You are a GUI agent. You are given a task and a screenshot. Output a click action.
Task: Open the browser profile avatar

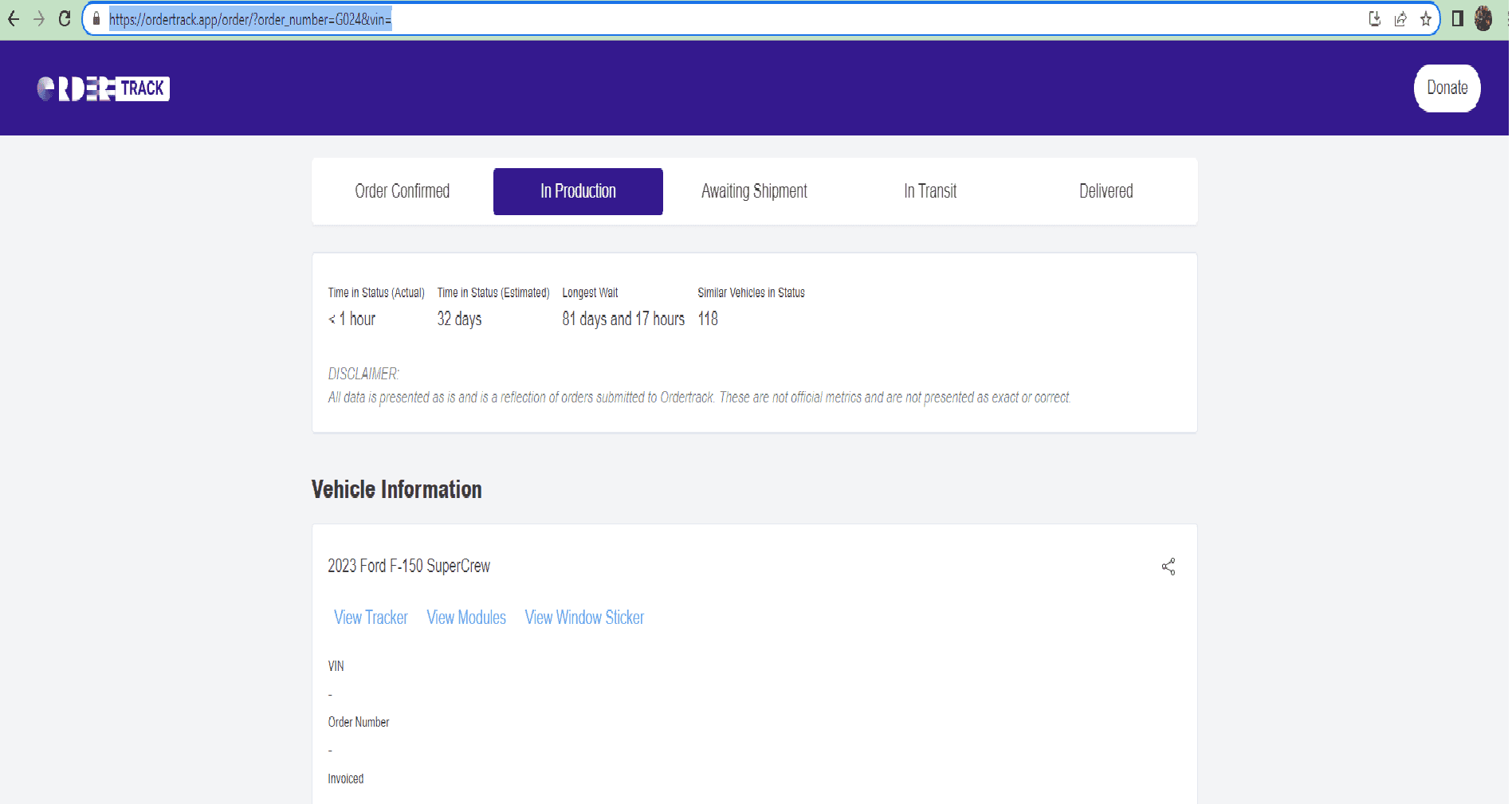tap(1483, 19)
